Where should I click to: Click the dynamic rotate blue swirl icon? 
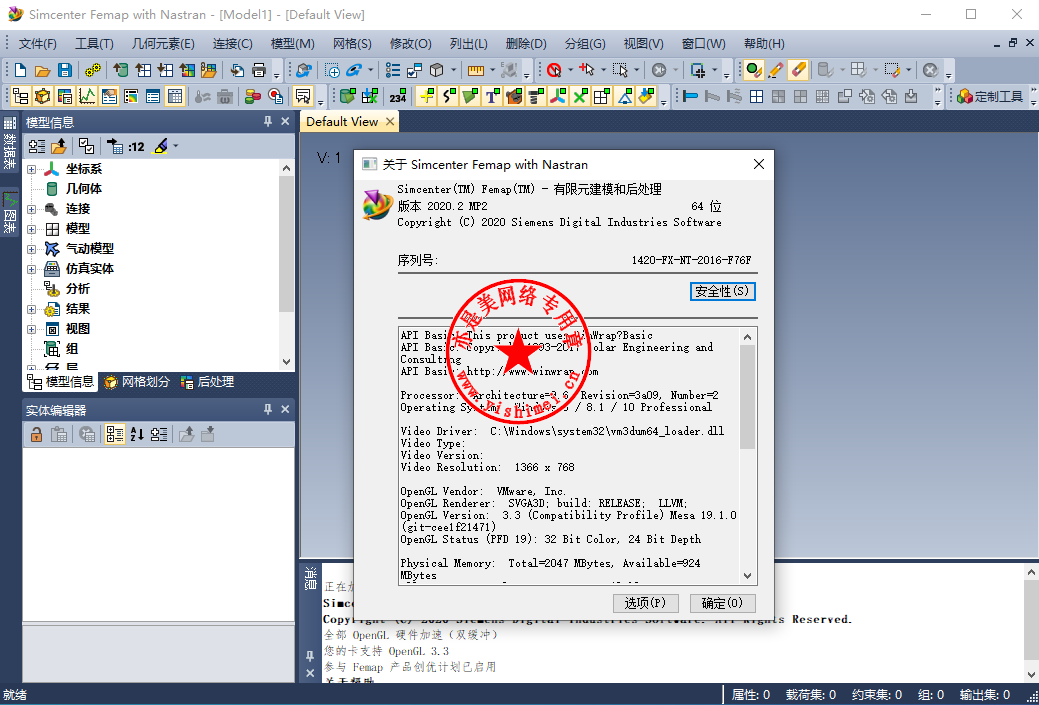coord(354,70)
